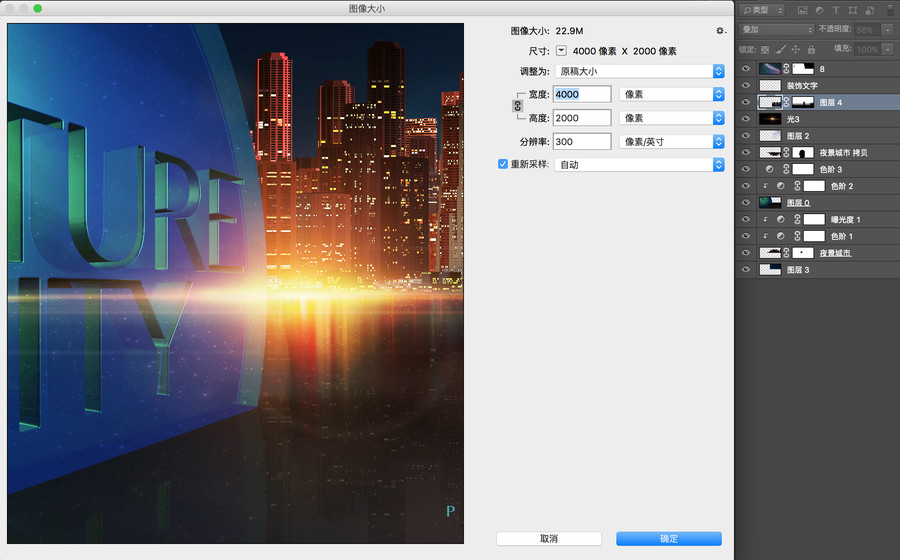Viewport: 900px width, 560px height.
Task: Toggle the width-height constrain link icon
Action: point(518,106)
